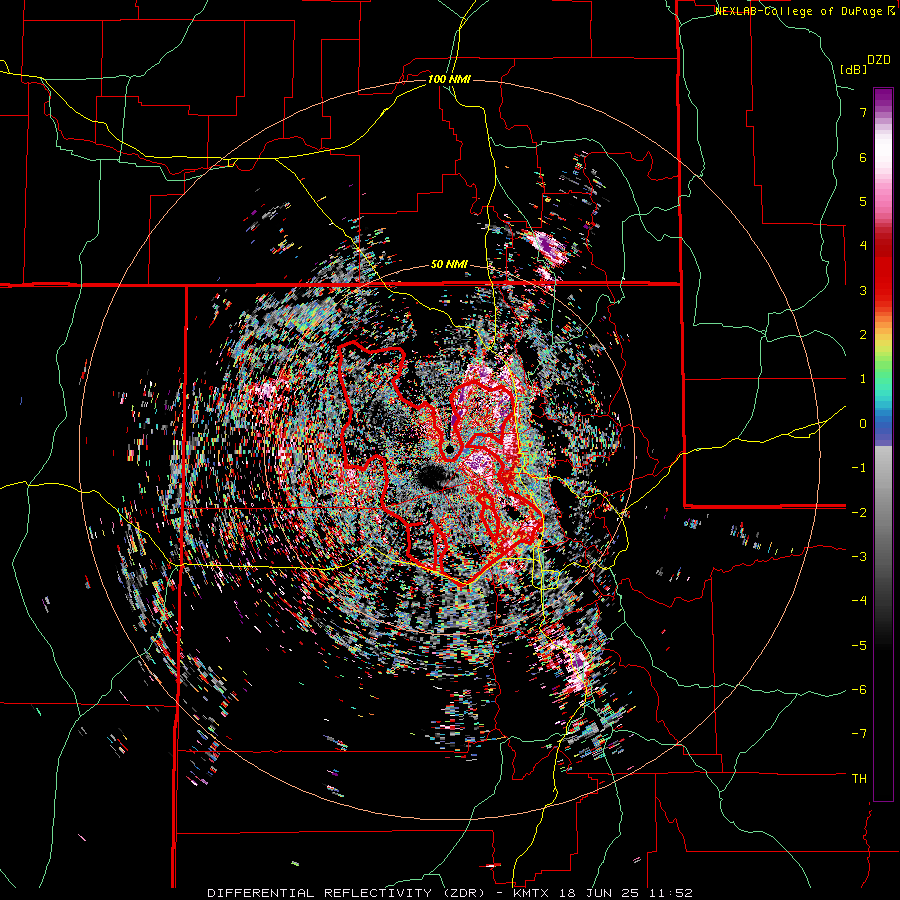
Task: Click the color scale value 4
Action: click(x=863, y=246)
